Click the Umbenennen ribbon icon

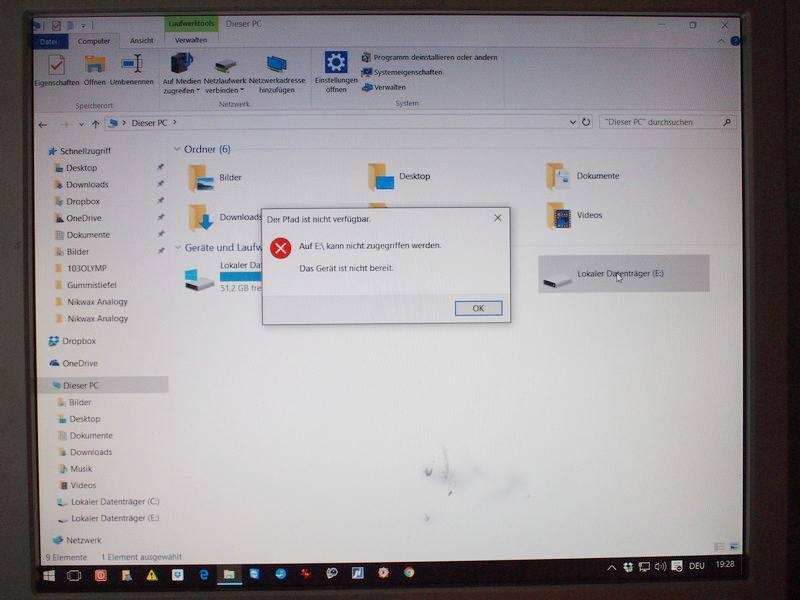pyautogui.click(x=131, y=65)
